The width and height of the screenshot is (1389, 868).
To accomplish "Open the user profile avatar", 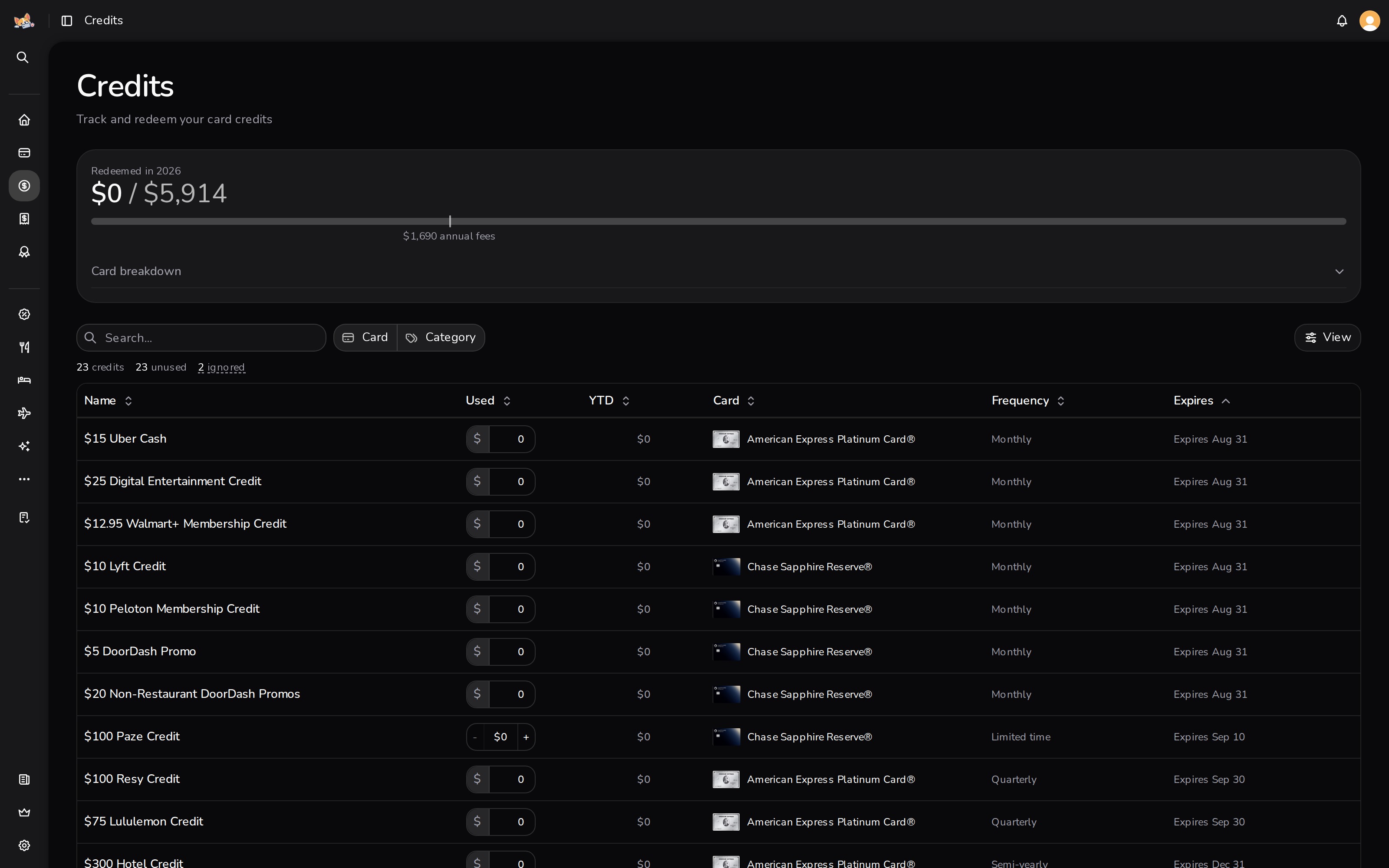I will 1370,21.
